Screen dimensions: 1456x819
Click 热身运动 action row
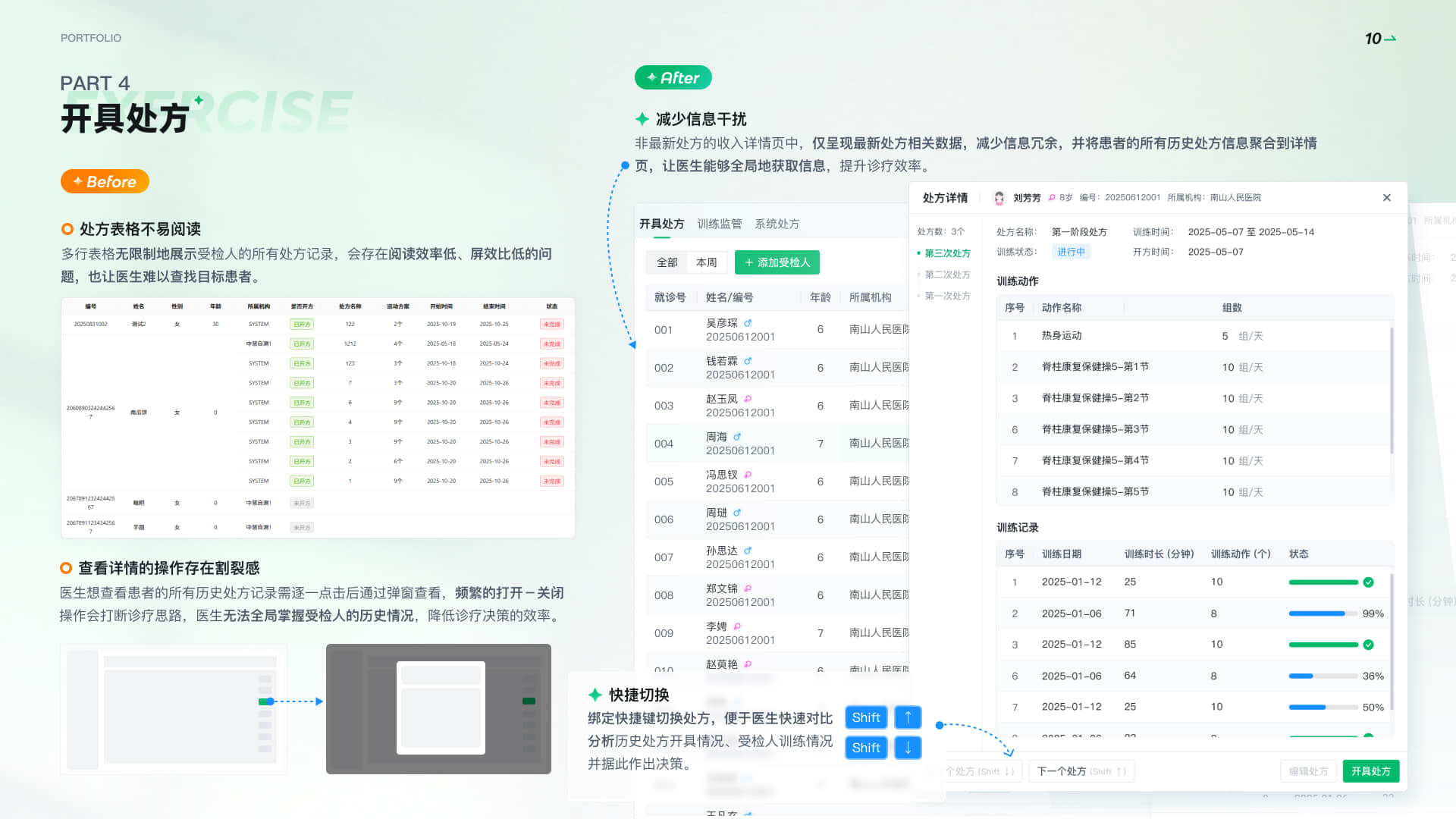[1194, 336]
